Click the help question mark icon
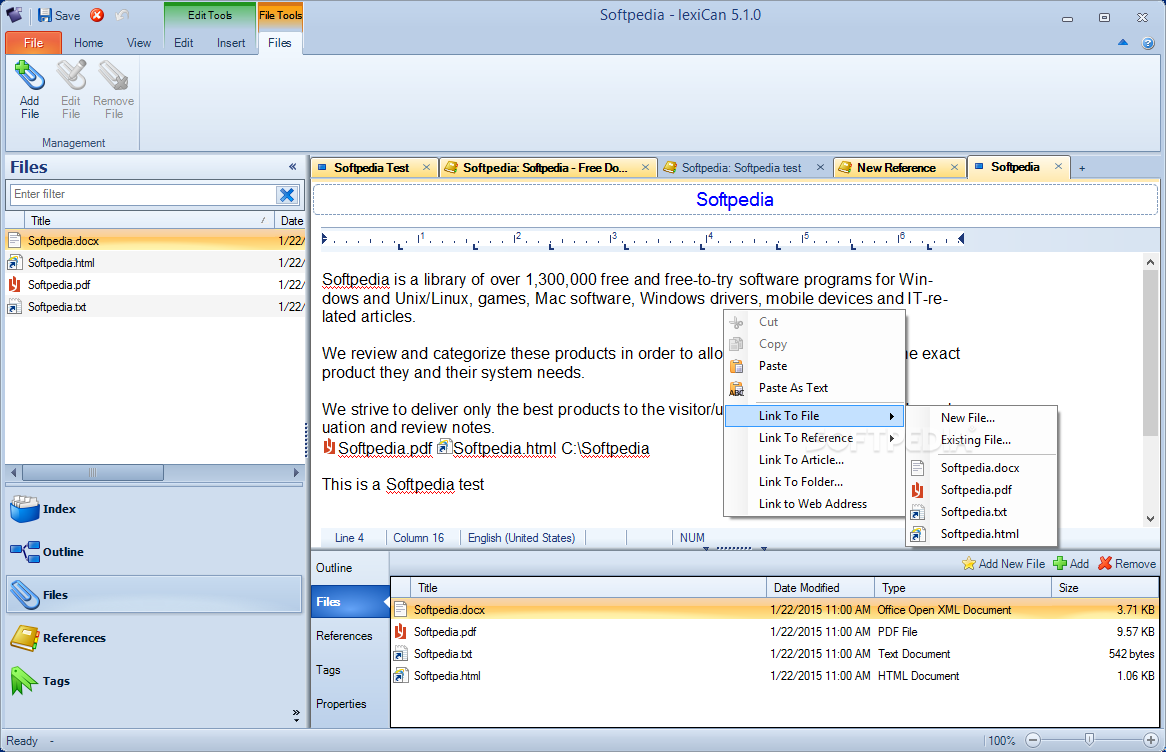The height and width of the screenshot is (752, 1166). pyautogui.click(x=1148, y=43)
